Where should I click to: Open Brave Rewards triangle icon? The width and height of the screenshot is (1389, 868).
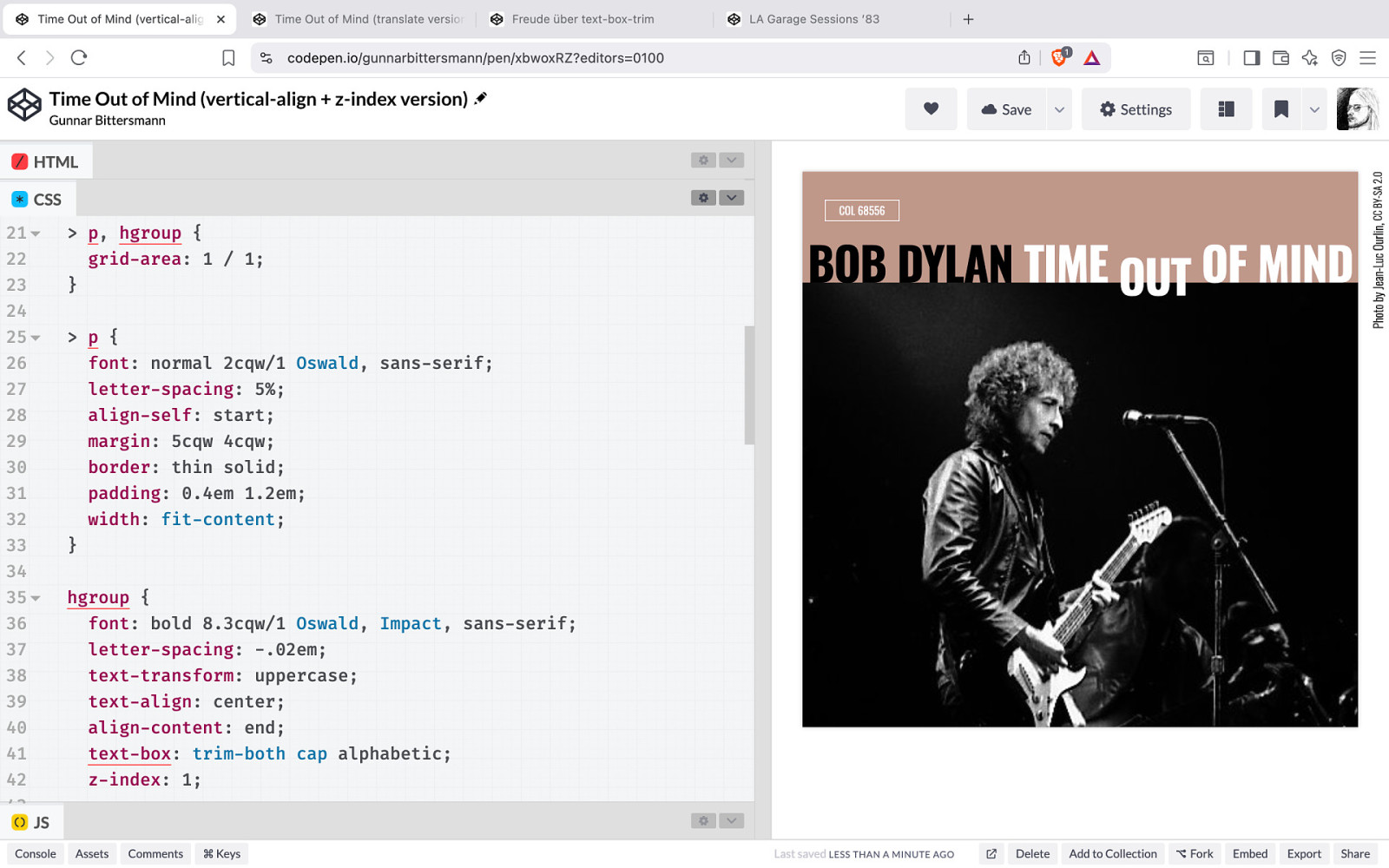click(1092, 58)
